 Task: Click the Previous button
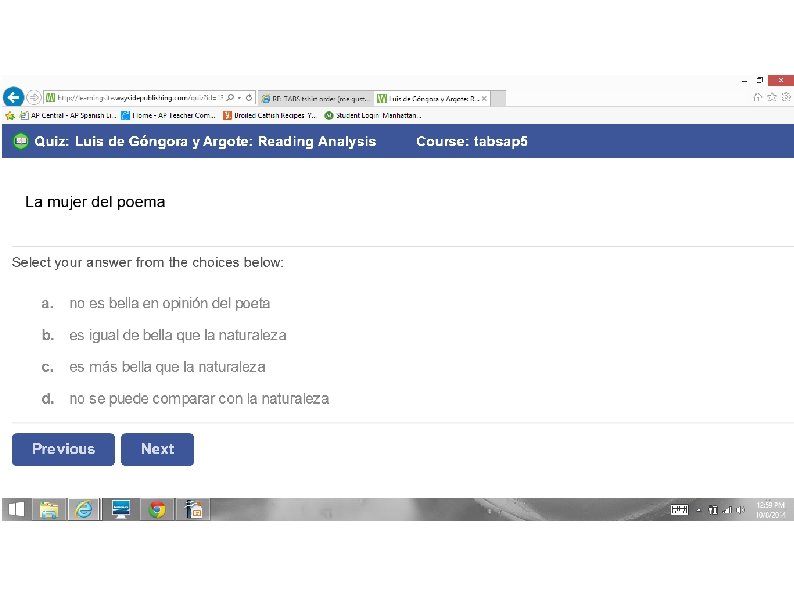pos(63,449)
